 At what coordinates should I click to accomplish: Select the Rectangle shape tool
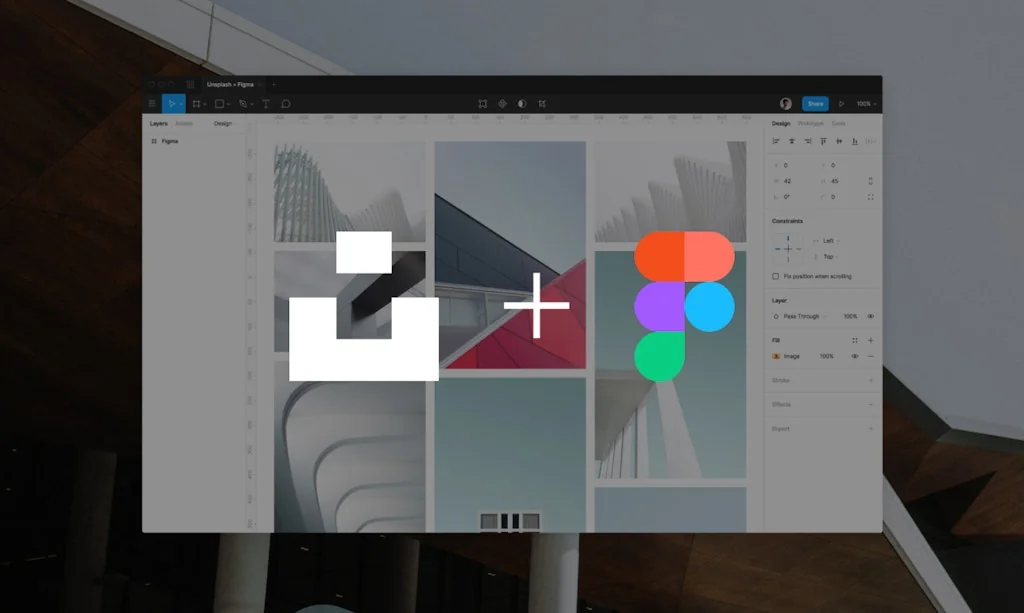[218, 103]
